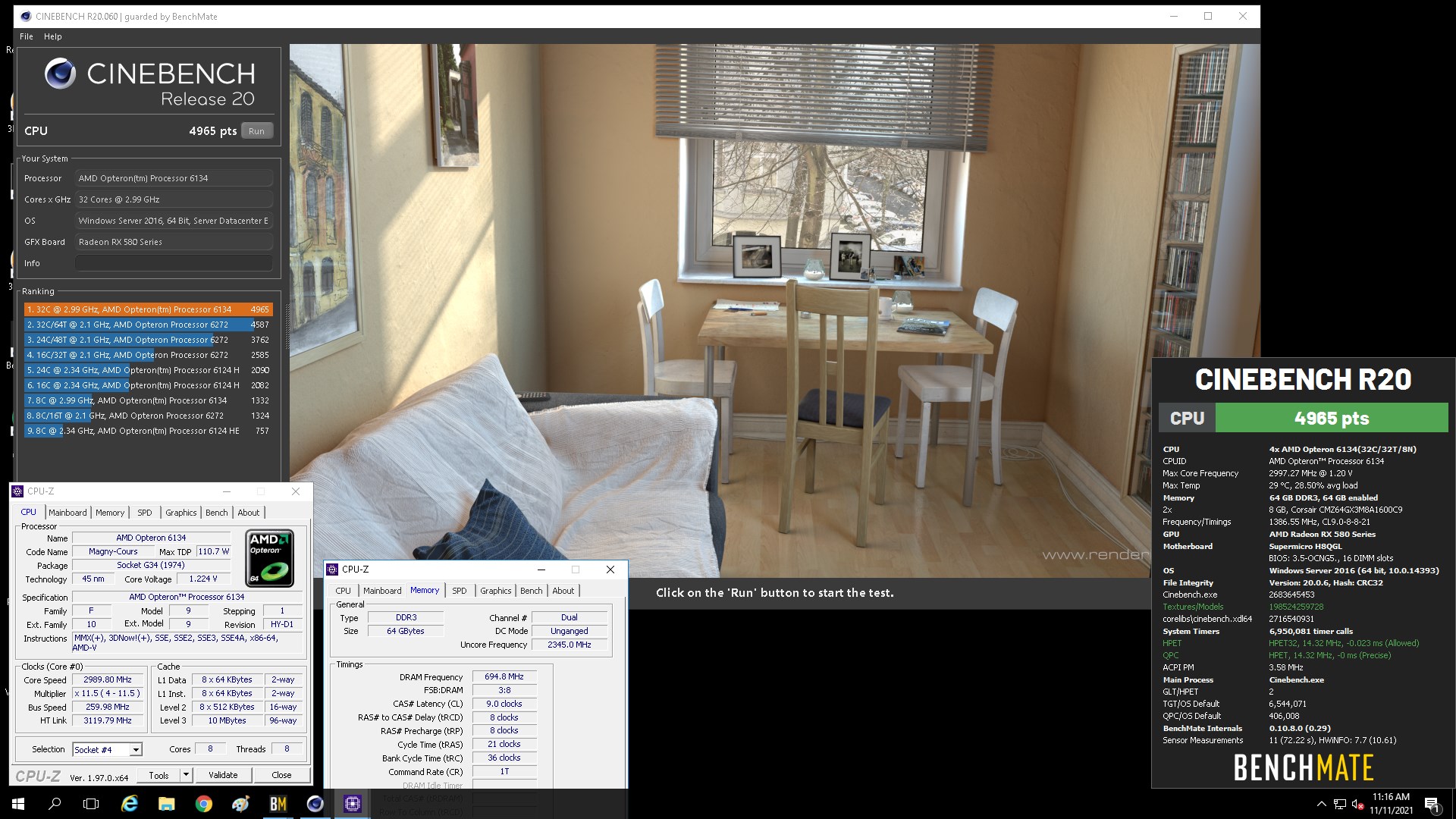
Task: Click the CPU-Z Close button
Action: pos(281,775)
